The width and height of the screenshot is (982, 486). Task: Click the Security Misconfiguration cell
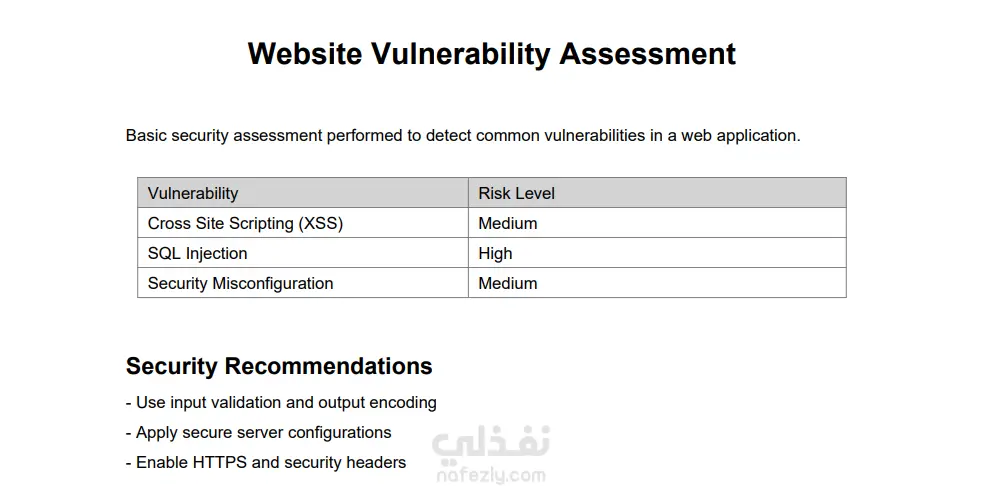coord(303,283)
